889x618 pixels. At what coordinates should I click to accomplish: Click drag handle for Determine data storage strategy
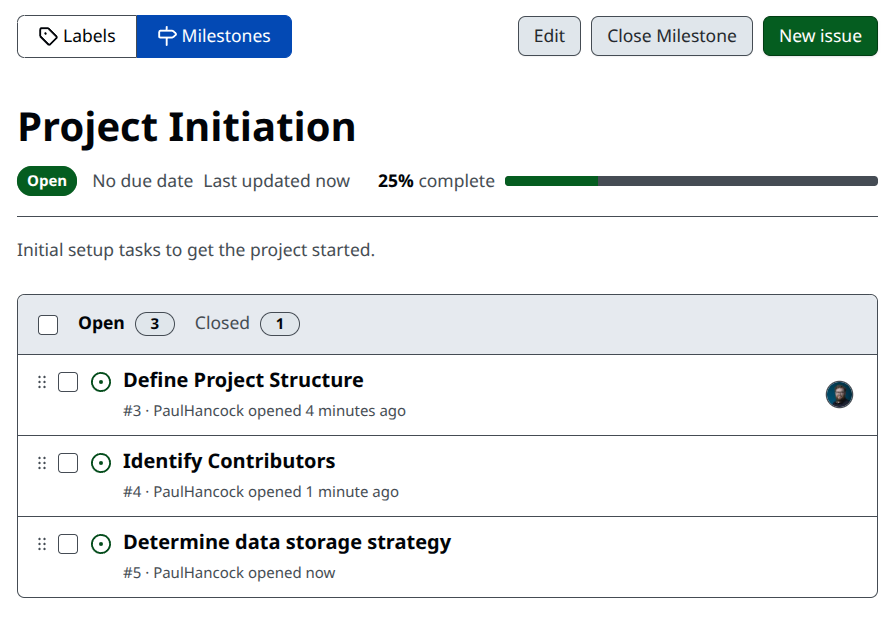coord(42,544)
